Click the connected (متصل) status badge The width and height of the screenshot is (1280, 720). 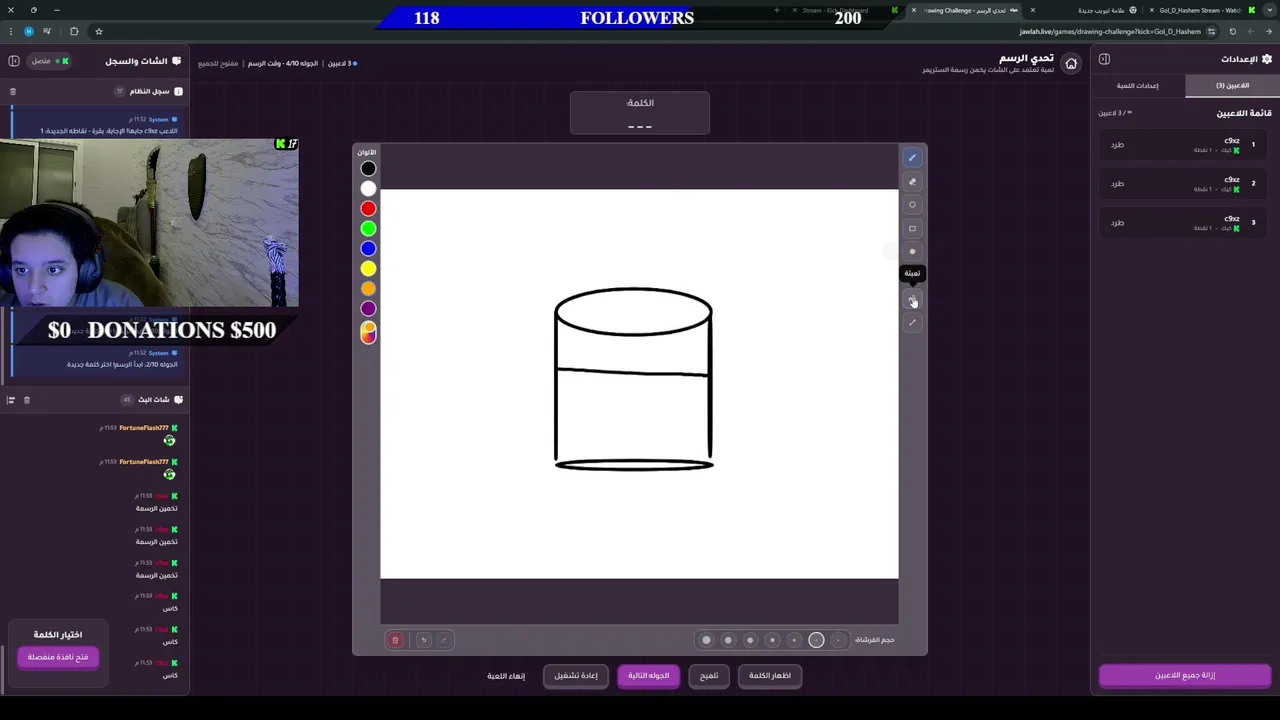tap(49, 61)
